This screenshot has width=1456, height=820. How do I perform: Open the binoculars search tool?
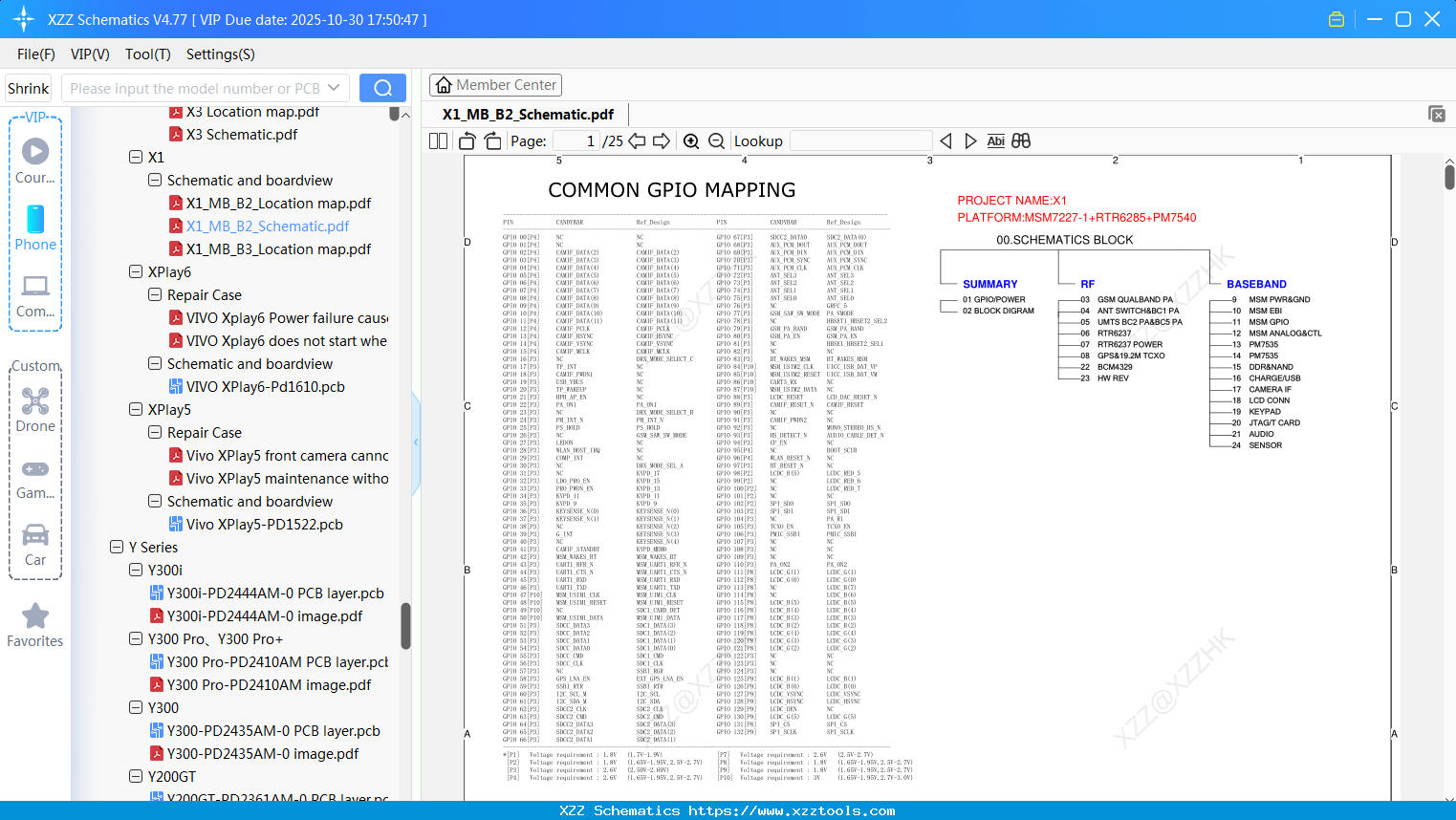[1021, 140]
